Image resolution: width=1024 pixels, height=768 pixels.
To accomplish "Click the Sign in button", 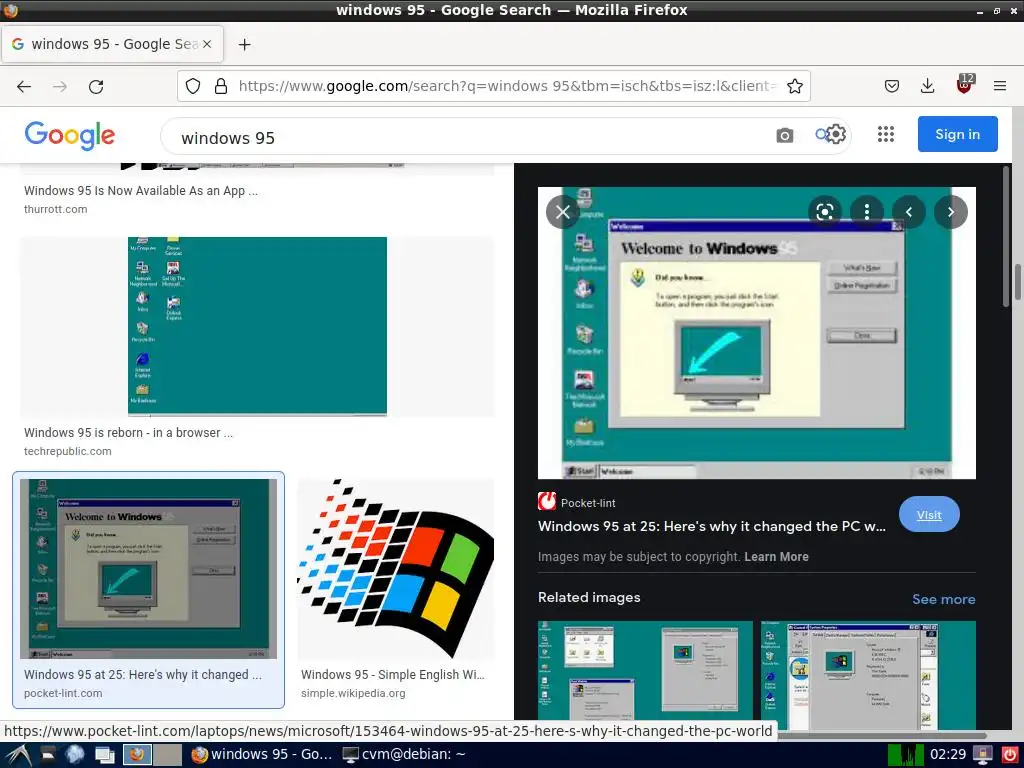I will [957, 134].
